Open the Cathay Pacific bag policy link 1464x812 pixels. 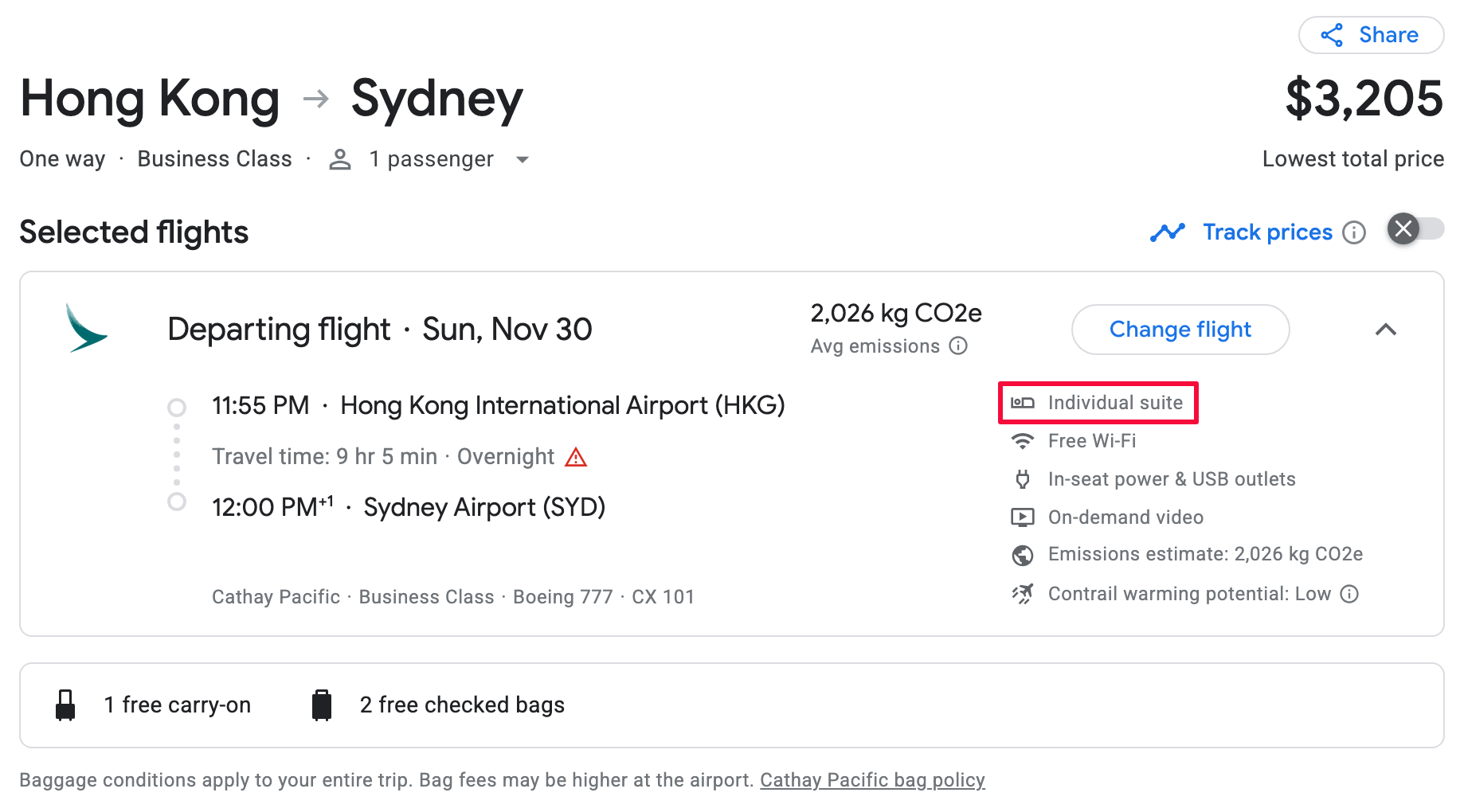(872, 780)
